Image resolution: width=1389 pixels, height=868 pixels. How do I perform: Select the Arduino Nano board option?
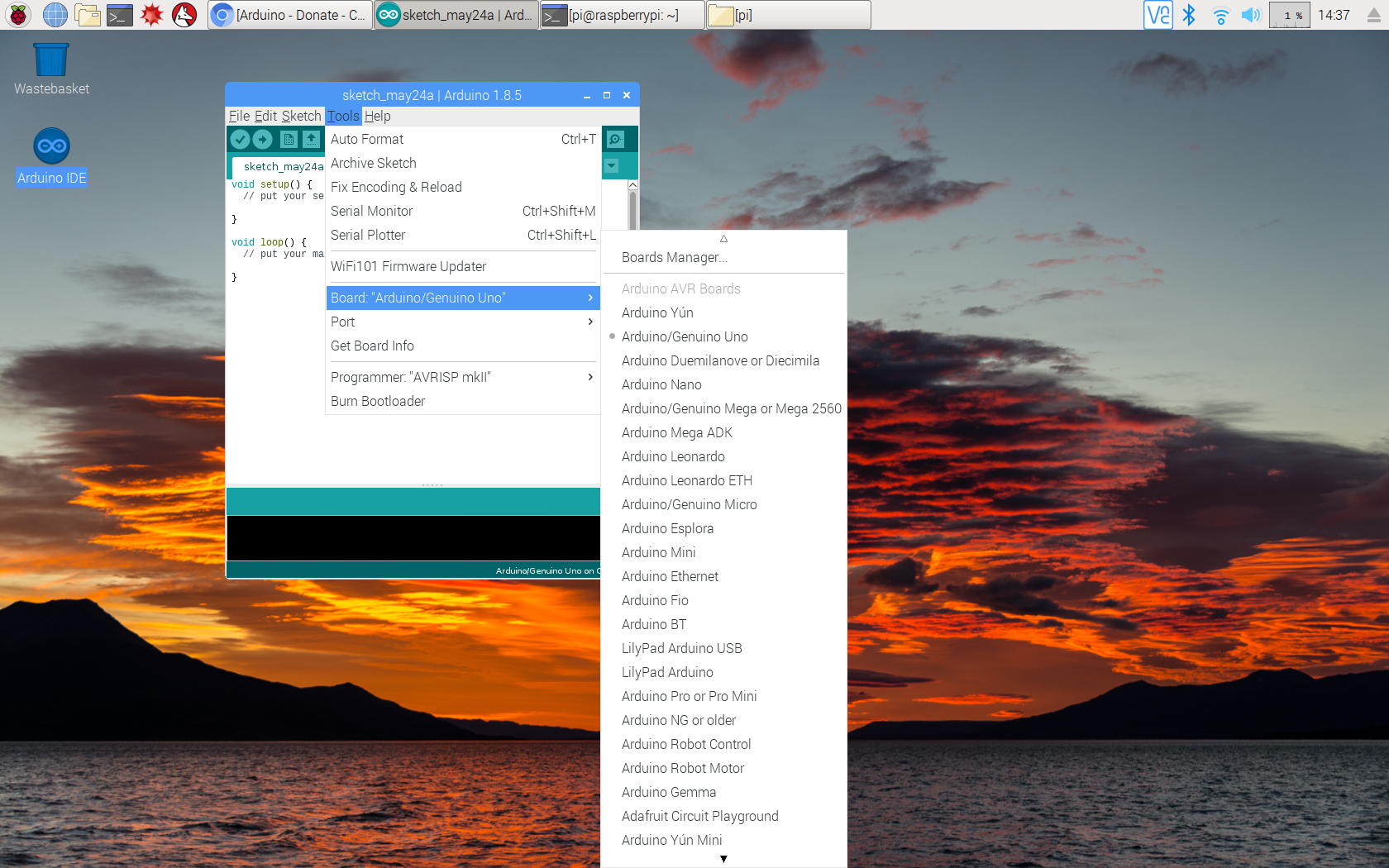(x=661, y=384)
